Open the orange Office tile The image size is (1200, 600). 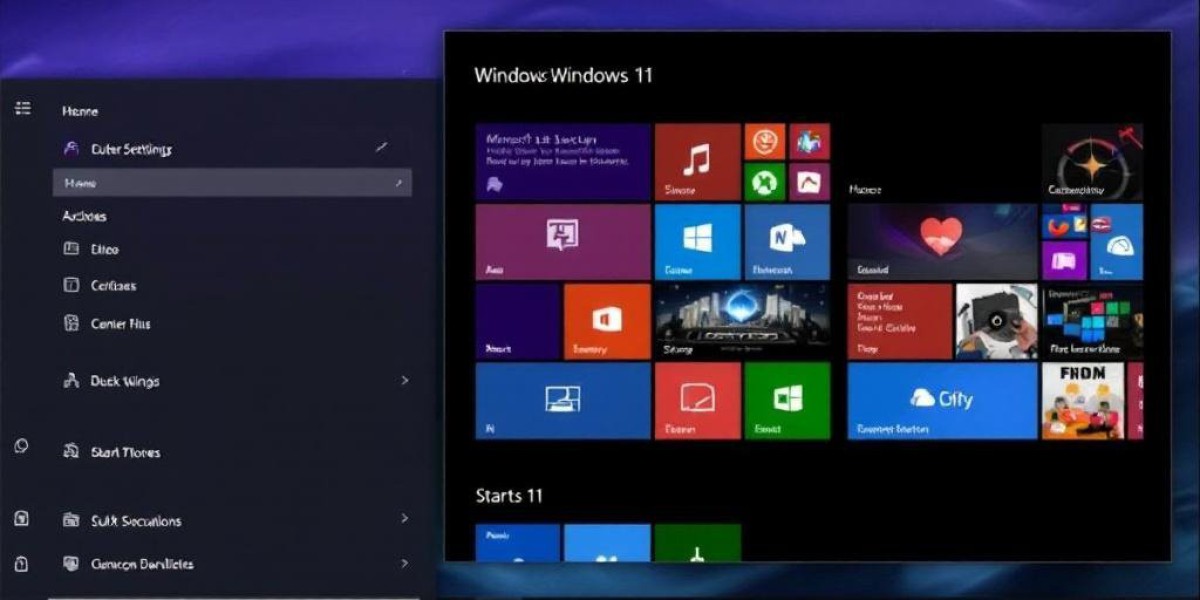coord(607,321)
